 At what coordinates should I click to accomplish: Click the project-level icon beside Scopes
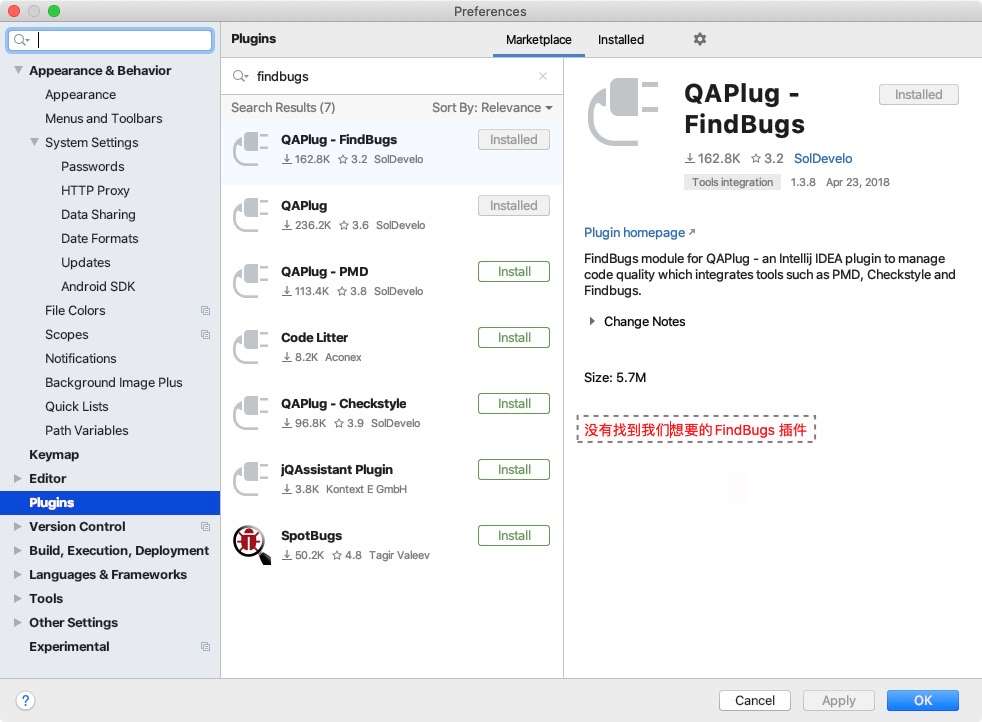pyautogui.click(x=205, y=334)
